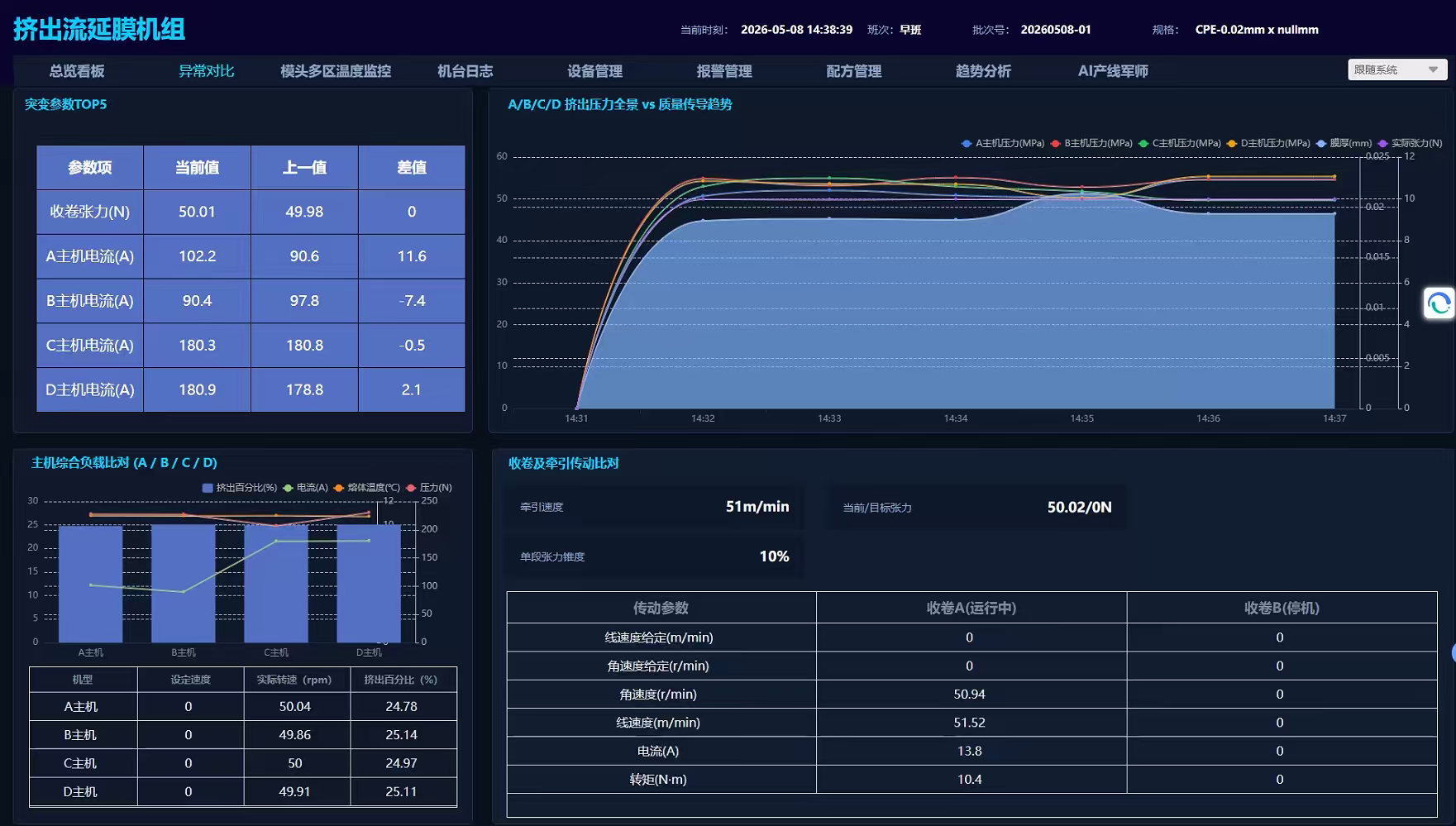
Task: Toggle D主机压力(MPa) legend series
Action: [x=1268, y=143]
